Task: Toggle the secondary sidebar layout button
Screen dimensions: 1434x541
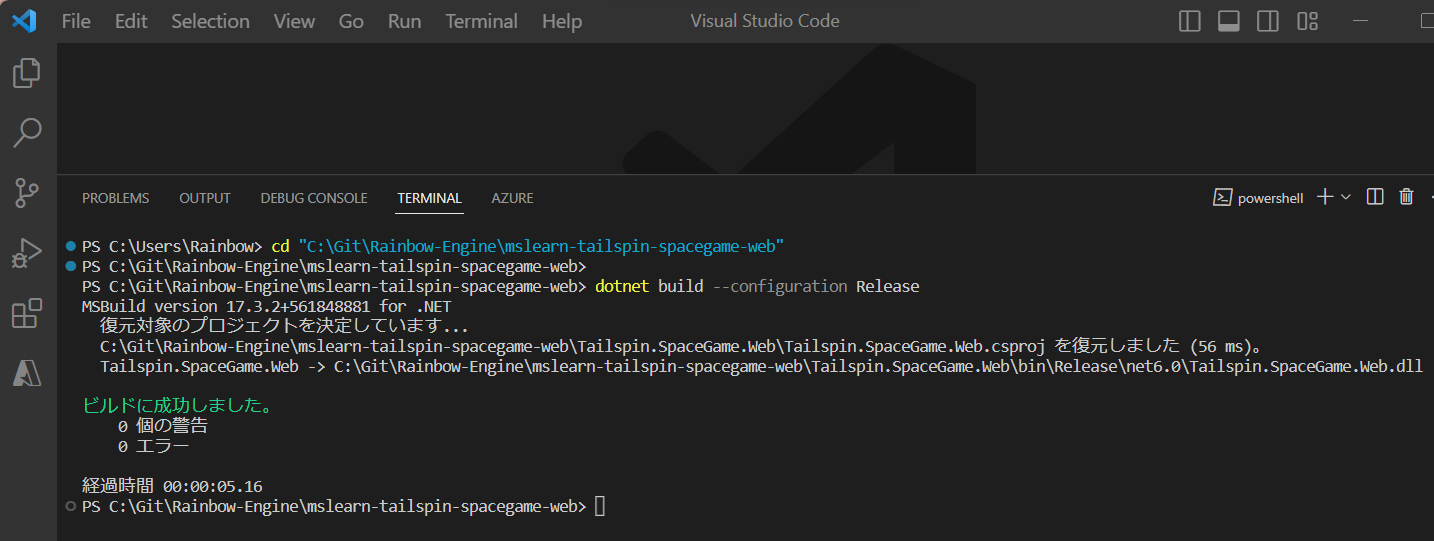Action: click(x=1268, y=21)
